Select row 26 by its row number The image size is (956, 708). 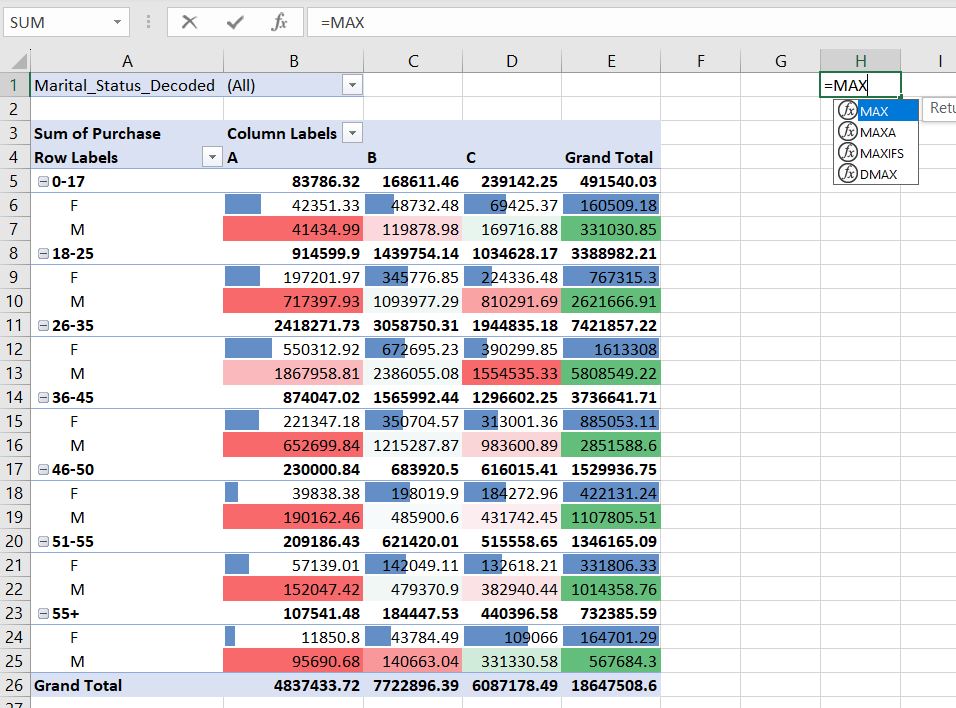[14, 686]
